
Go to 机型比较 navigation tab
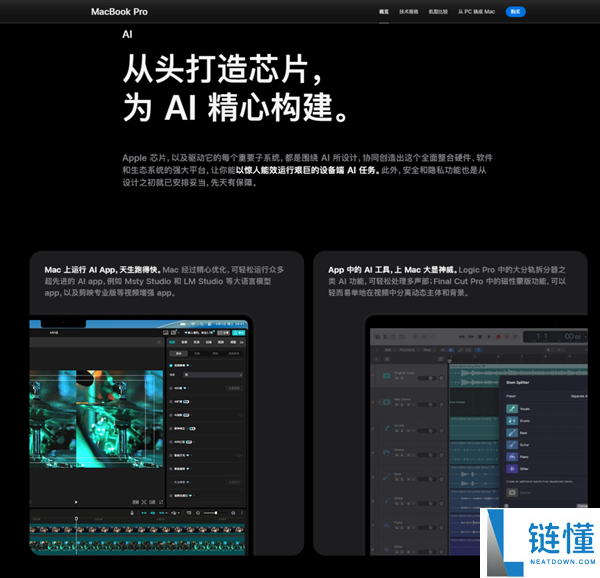438,12
